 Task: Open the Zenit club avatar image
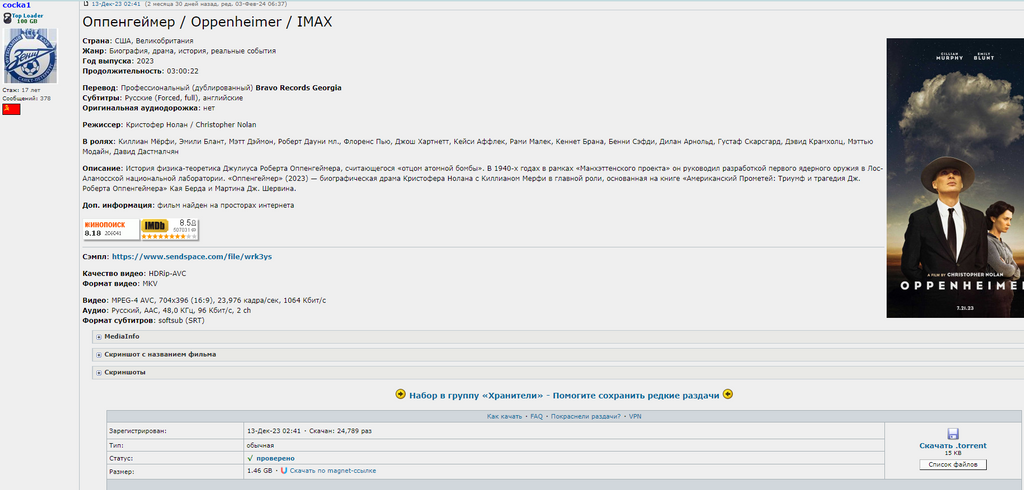click(31, 55)
